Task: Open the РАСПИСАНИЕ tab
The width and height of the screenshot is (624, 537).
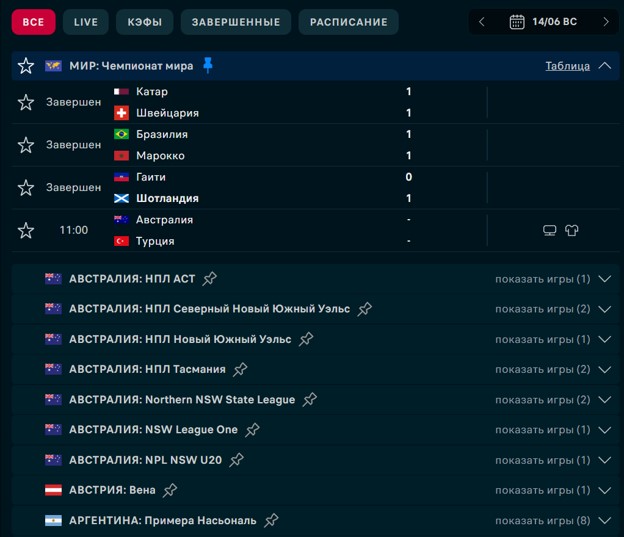Action: coord(349,22)
